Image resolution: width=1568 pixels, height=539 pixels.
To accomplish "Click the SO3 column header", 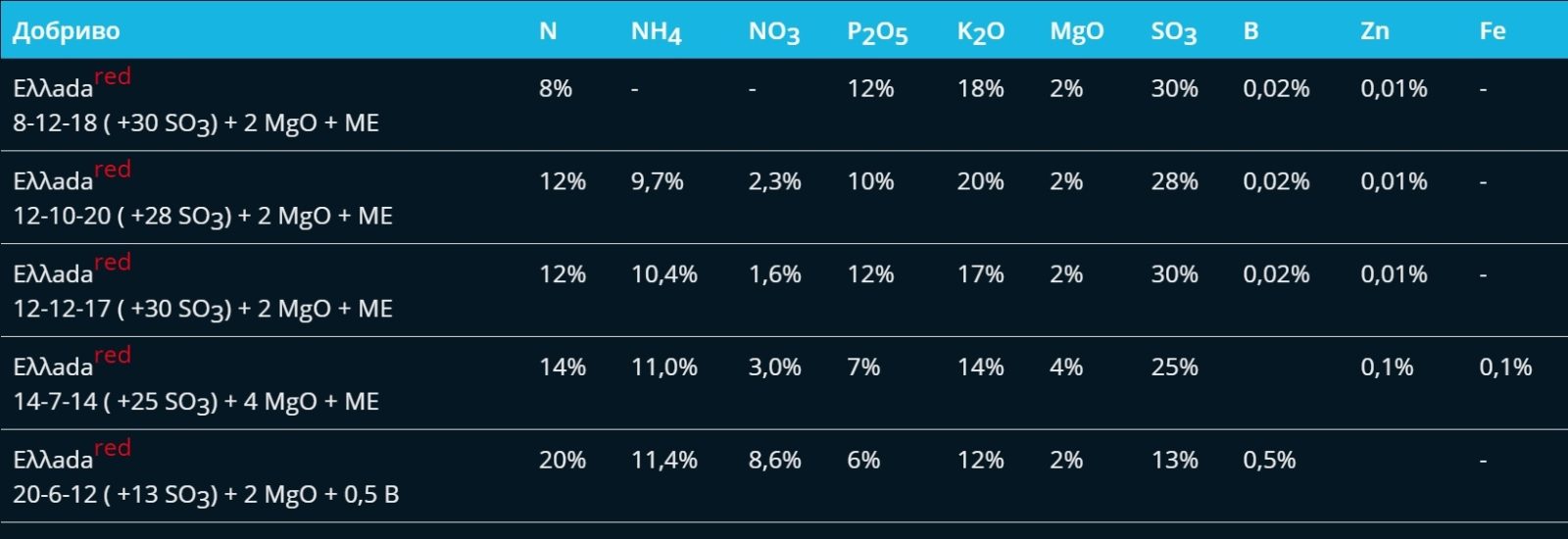I will (x=1173, y=32).
